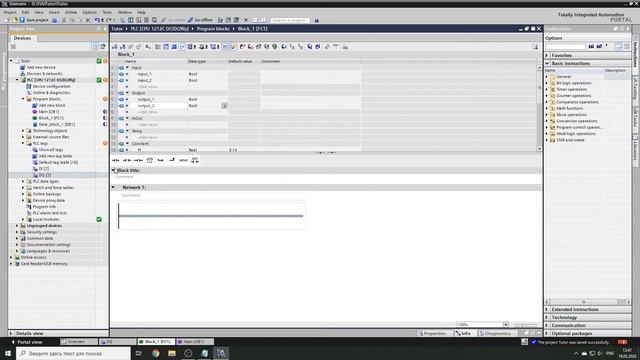The width and height of the screenshot is (640, 360).
Task: Insert an assignment coil instruction
Action: coord(138,160)
